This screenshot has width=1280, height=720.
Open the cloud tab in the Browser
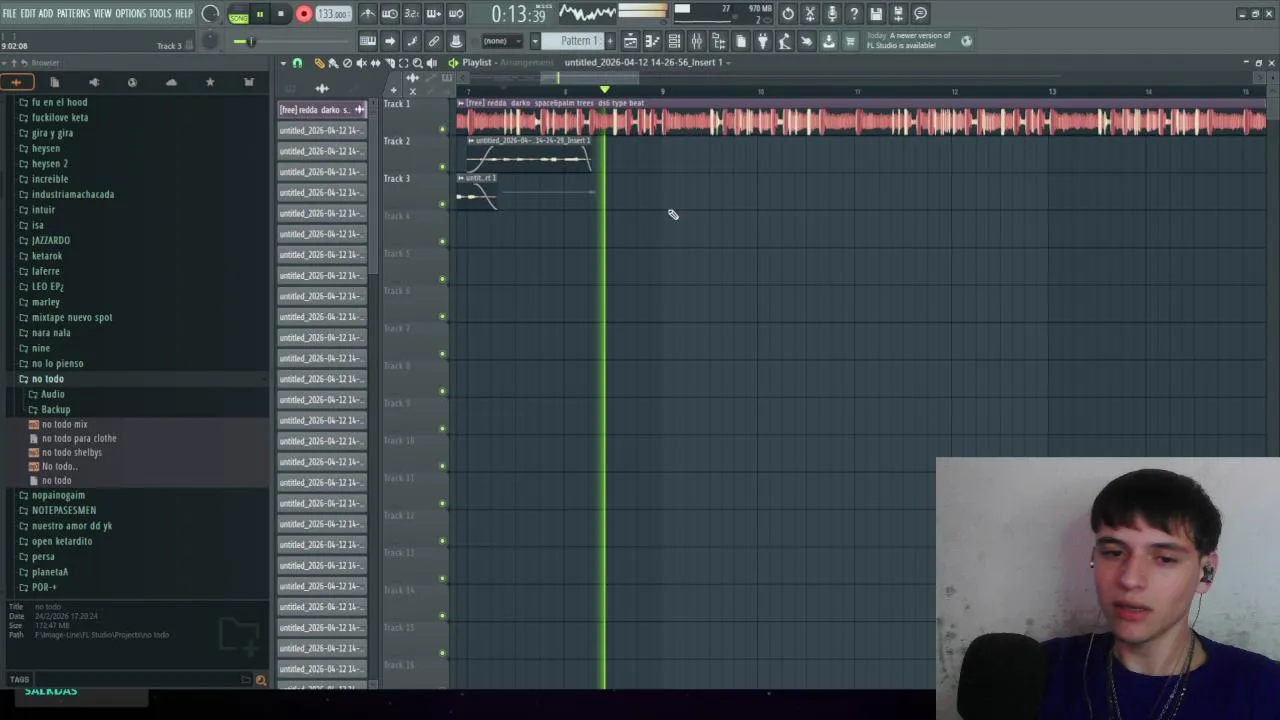point(171,82)
